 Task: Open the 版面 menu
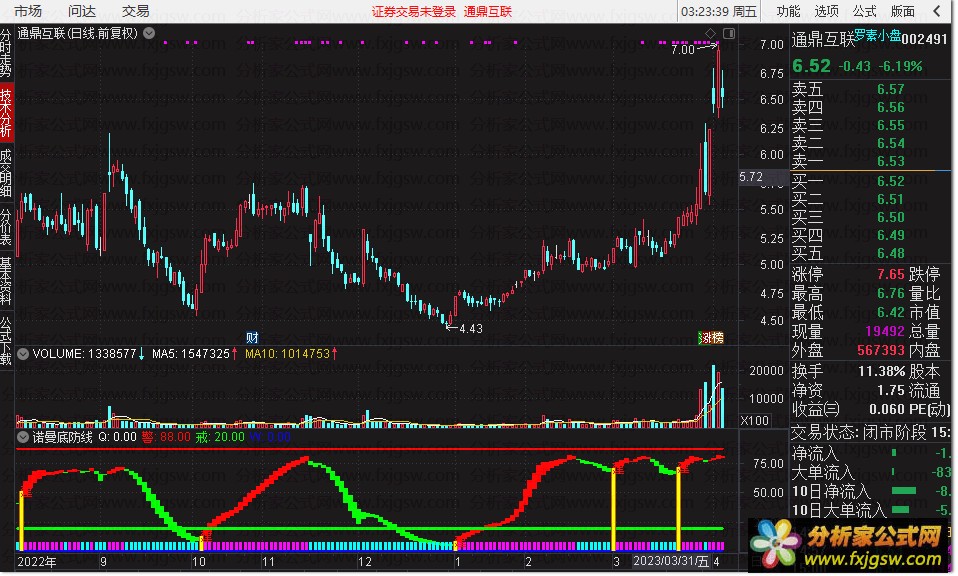pos(902,11)
